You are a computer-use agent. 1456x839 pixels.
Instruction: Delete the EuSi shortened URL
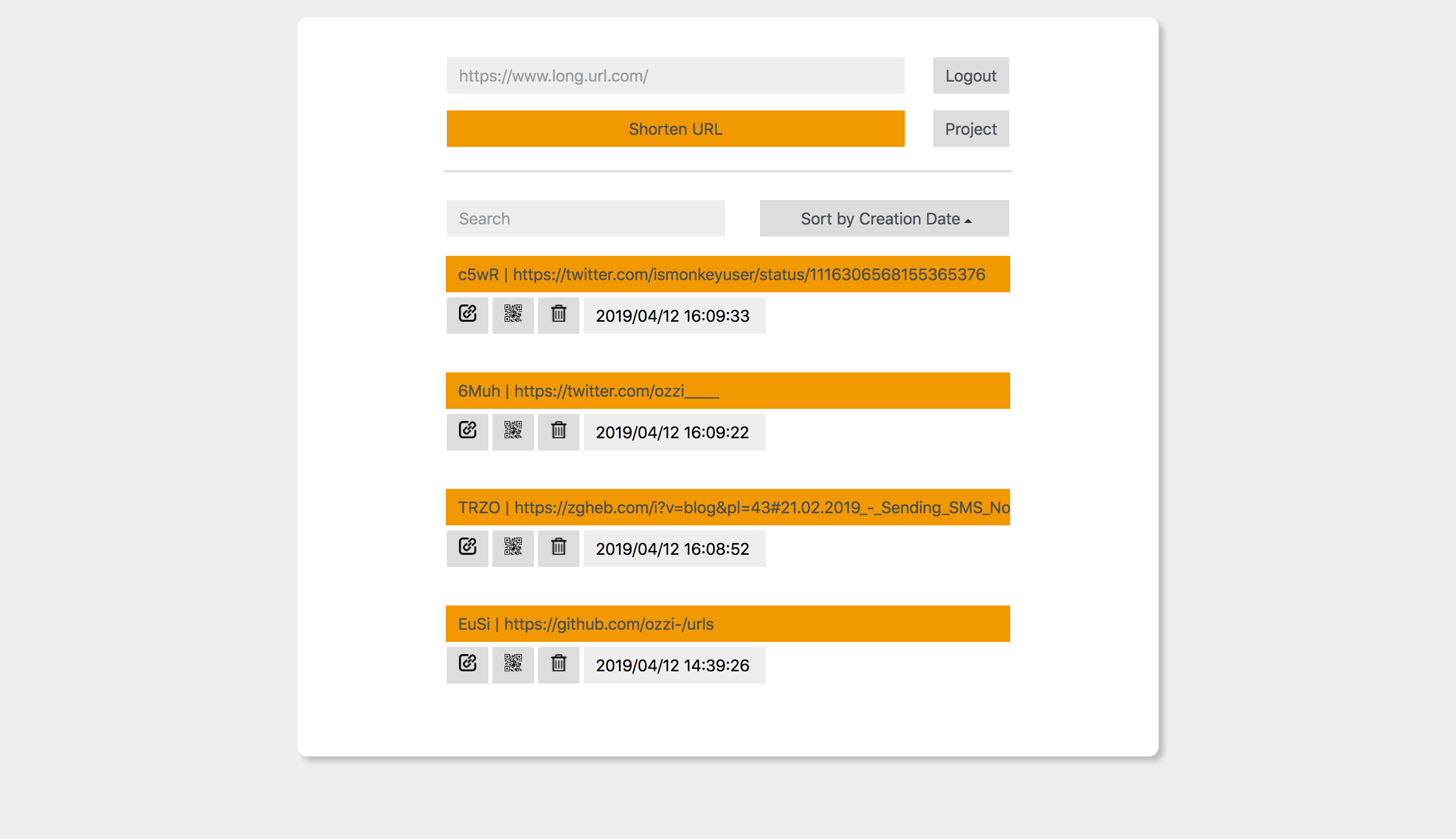pyautogui.click(x=558, y=664)
